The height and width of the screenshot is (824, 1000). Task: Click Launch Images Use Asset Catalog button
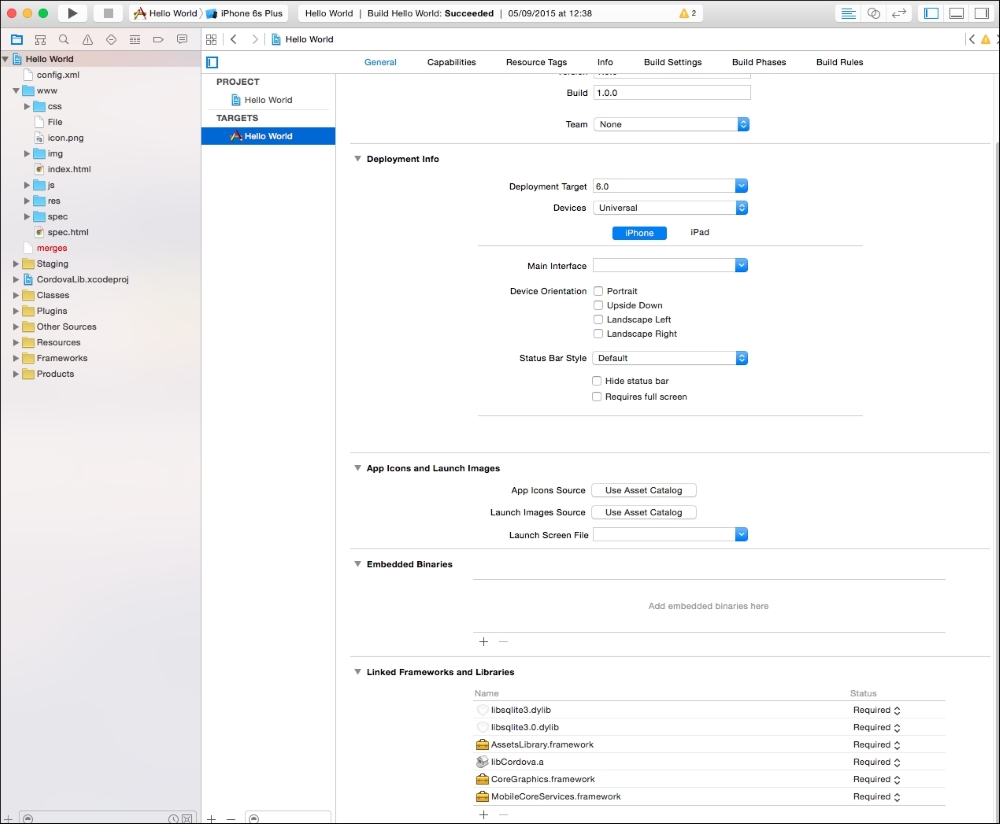click(643, 512)
